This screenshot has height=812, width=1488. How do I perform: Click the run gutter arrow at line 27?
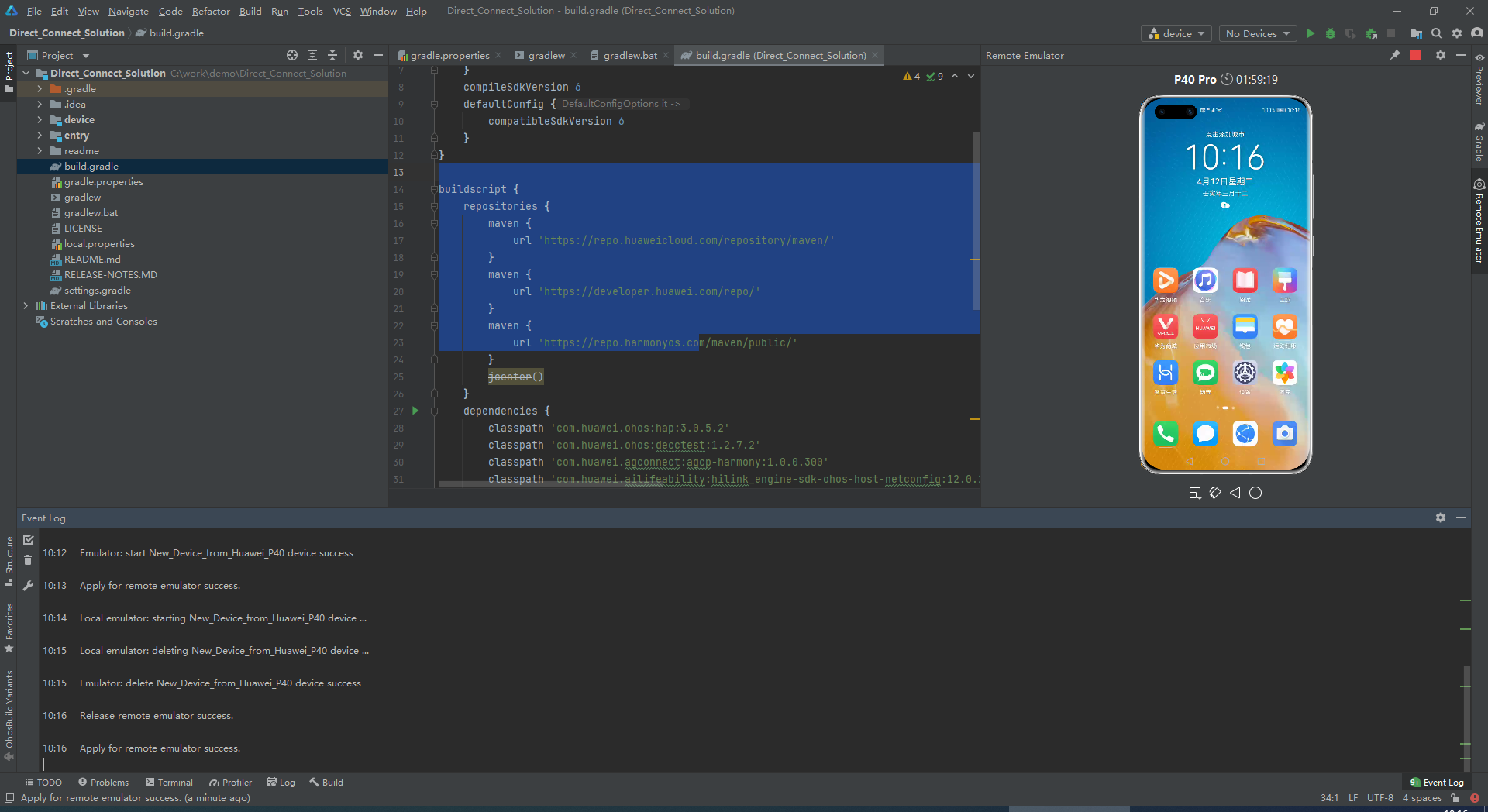415,411
